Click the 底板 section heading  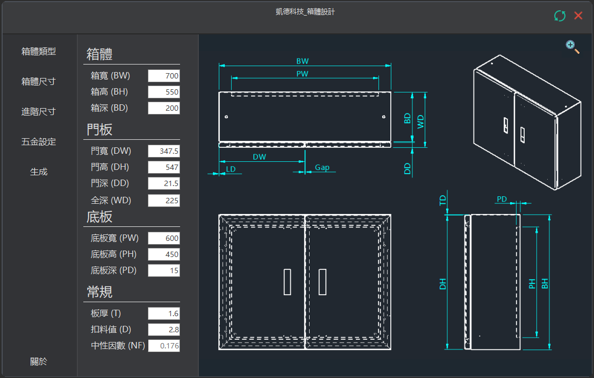click(99, 217)
